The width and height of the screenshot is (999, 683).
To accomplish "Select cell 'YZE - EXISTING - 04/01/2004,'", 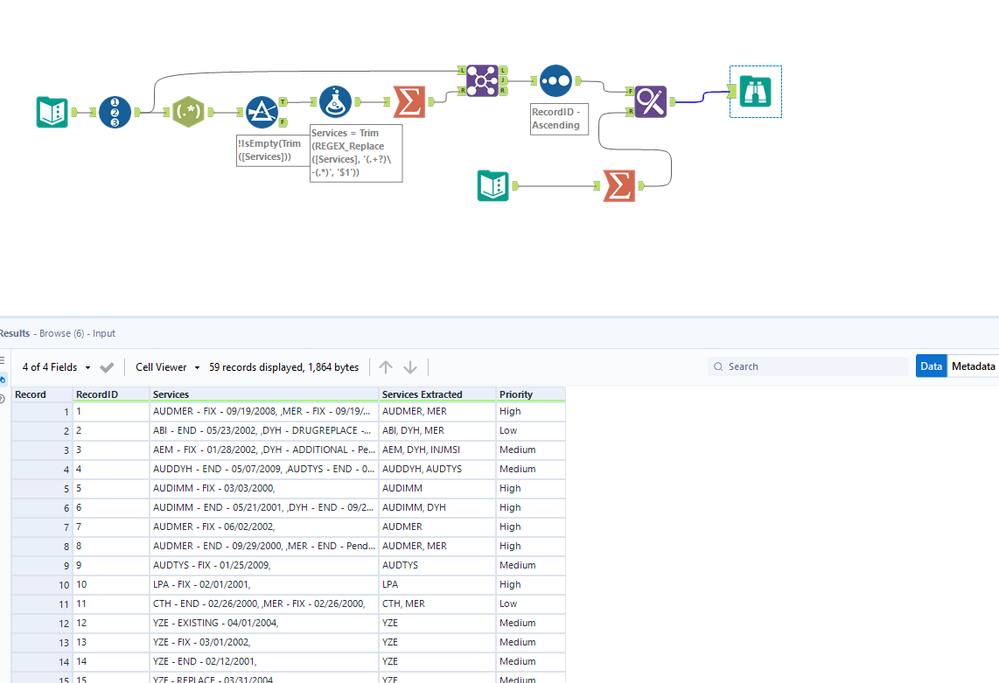I will [264, 622].
